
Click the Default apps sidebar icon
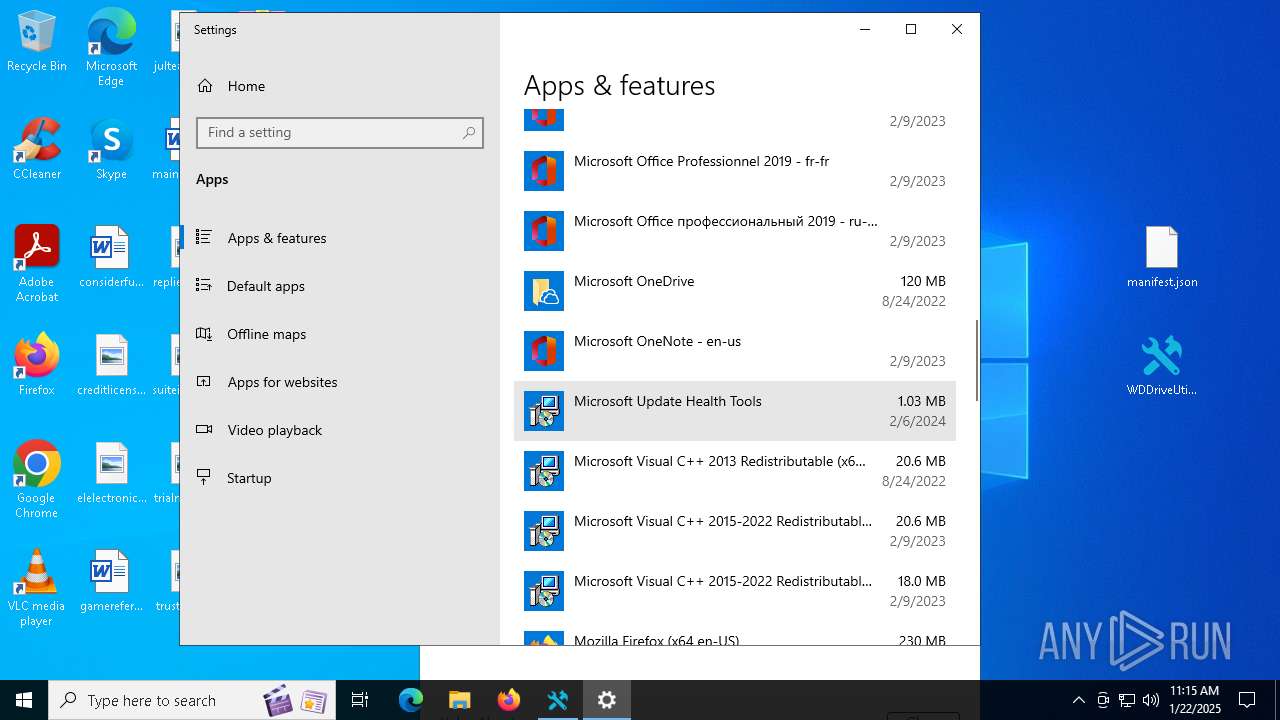(x=204, y=285)
